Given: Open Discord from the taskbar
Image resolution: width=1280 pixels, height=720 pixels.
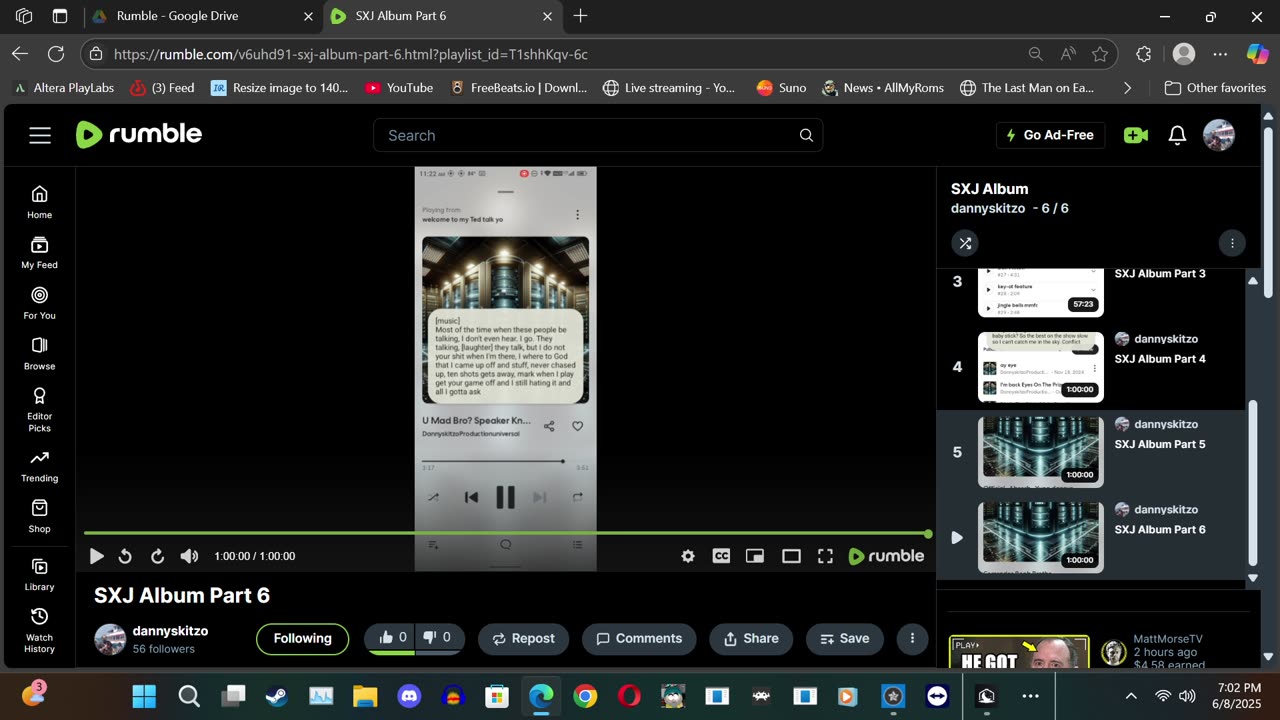Looking at the screenshot, I should click(409, 696).
